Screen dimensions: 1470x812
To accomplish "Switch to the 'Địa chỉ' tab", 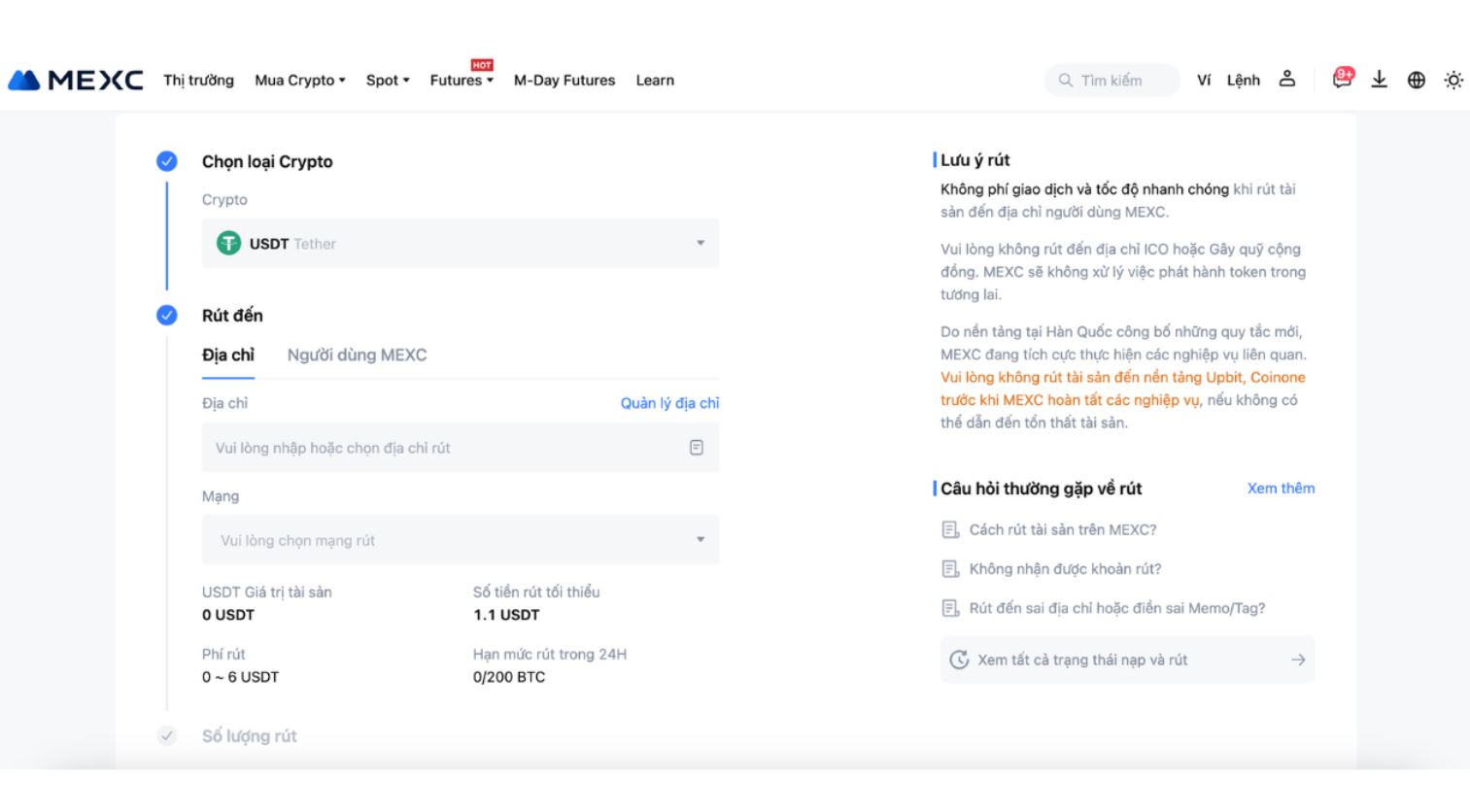I will coord(228,355).
